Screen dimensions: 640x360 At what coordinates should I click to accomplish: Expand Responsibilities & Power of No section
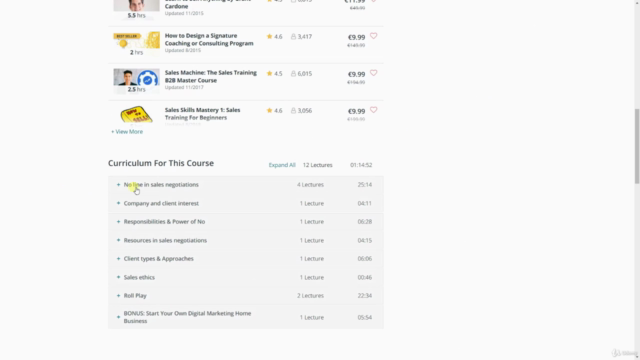click(x=246, y=222)
